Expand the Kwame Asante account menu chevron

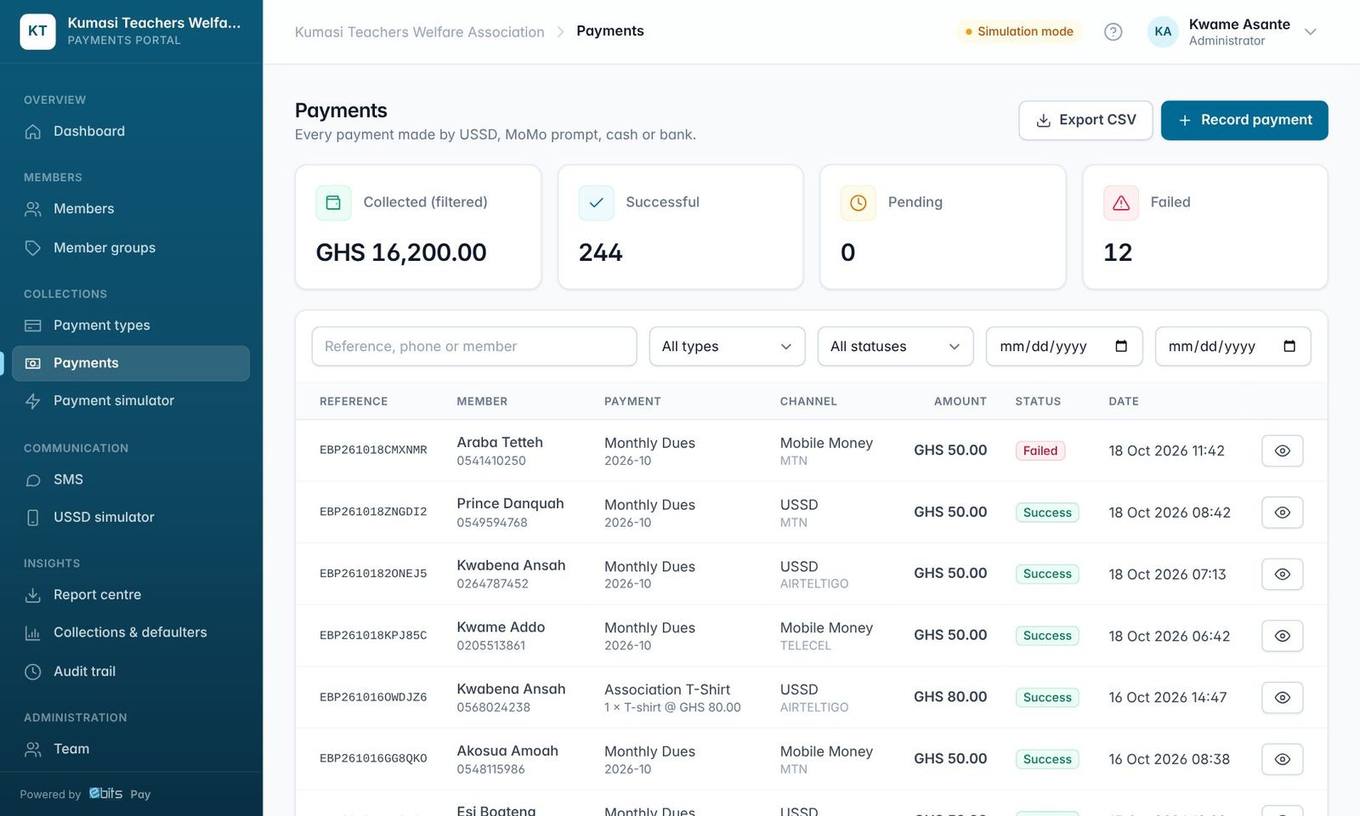(x=1310, y=32)
